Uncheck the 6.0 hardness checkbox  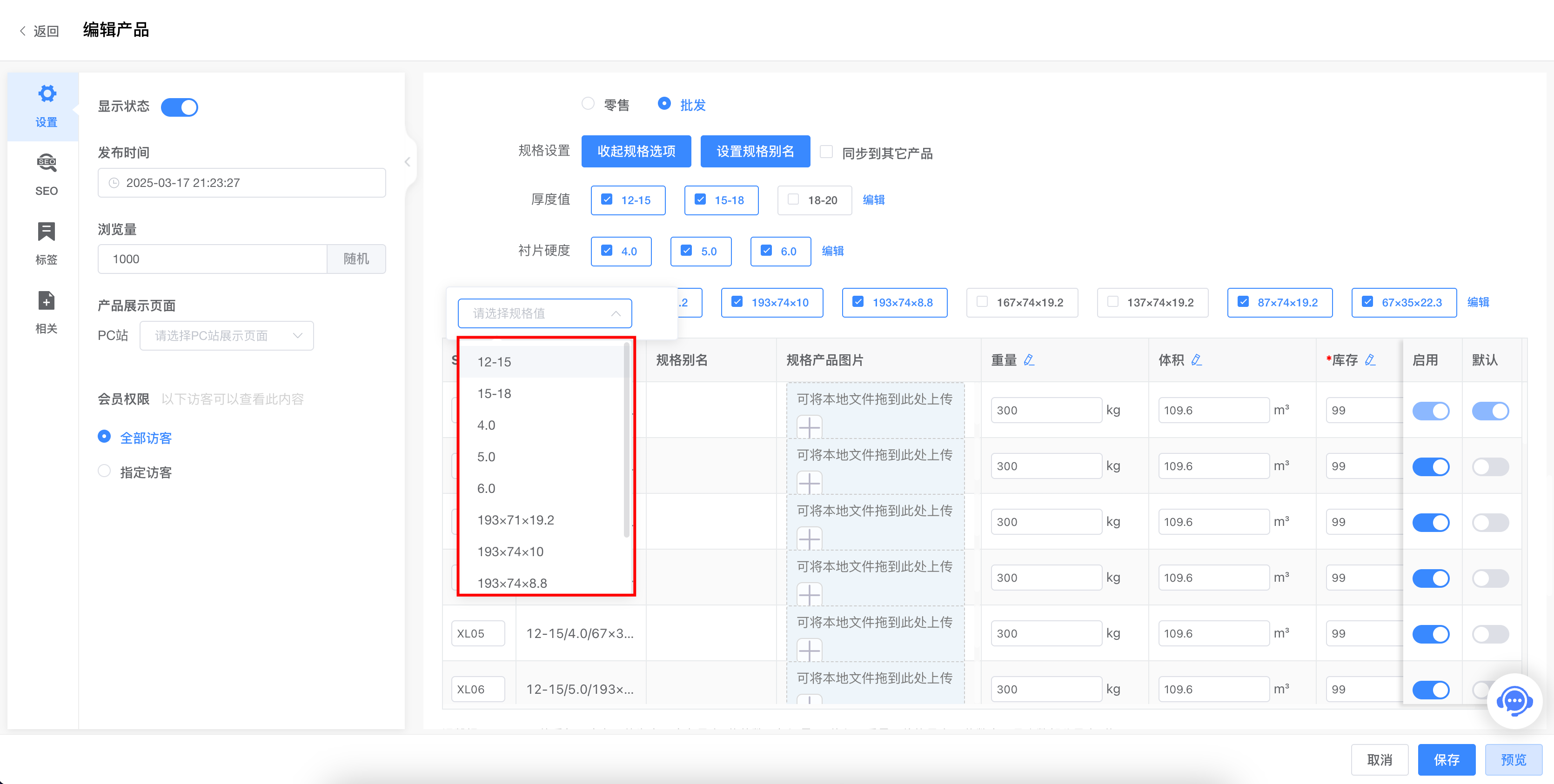pos(766,251)
